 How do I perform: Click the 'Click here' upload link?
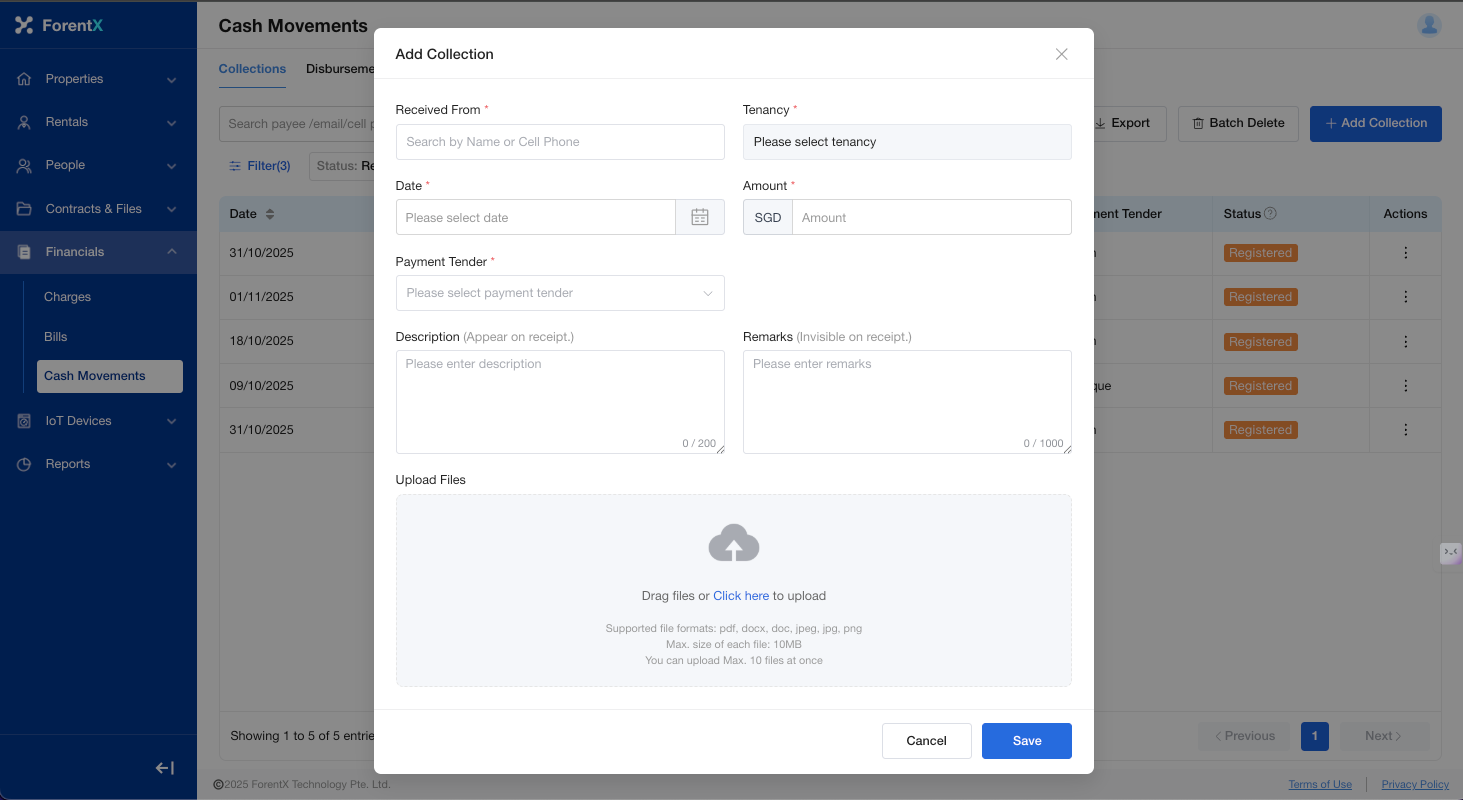pos(741,596)
